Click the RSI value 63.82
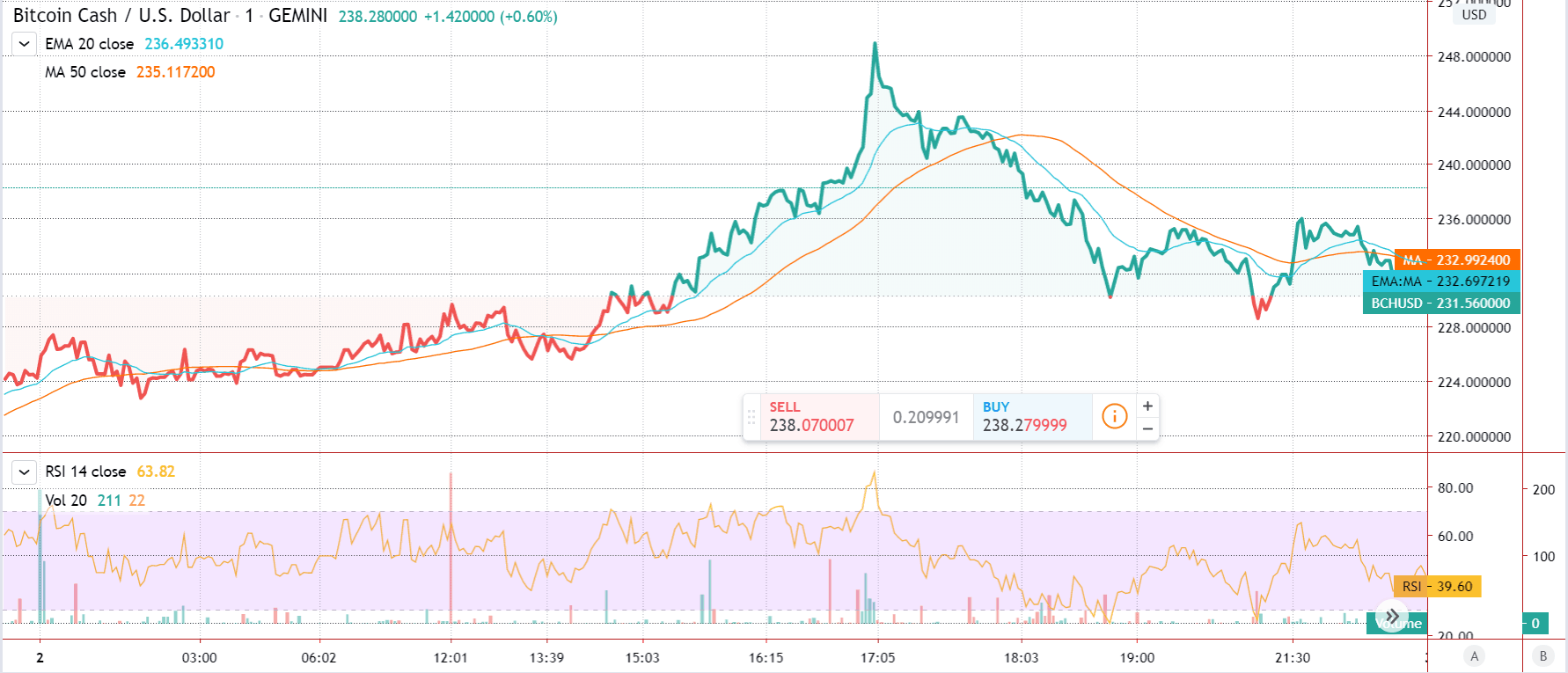The width and height of the screenshot is (1568, 673). 156,472
